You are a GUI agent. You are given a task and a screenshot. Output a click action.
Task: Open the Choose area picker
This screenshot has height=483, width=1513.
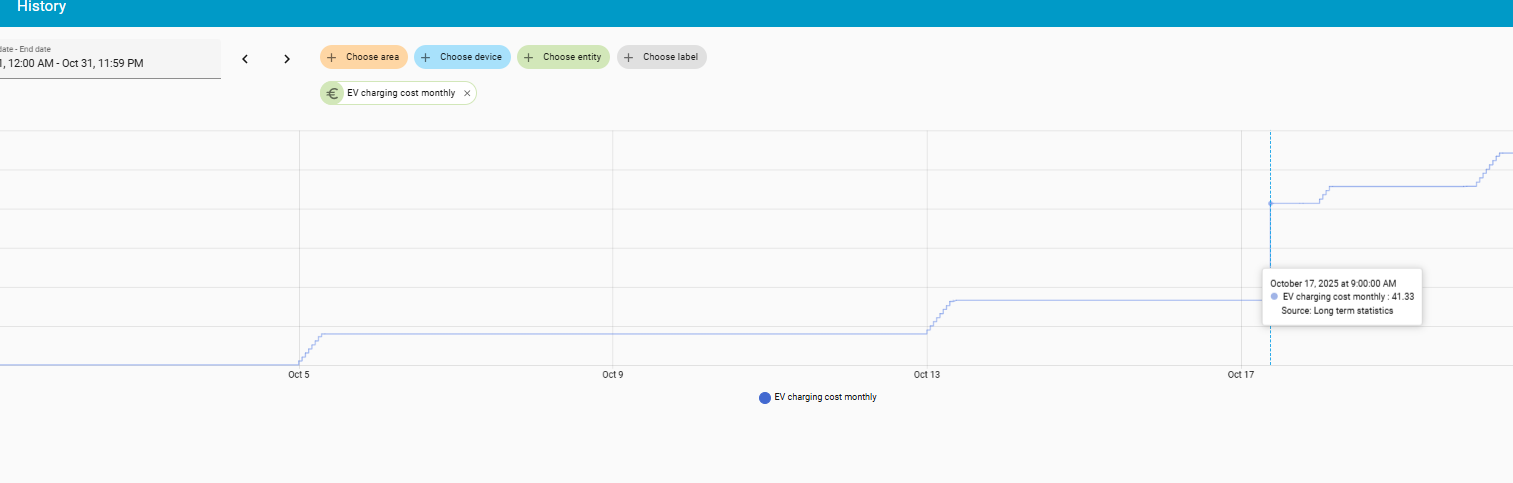click(x=372, y=57)
